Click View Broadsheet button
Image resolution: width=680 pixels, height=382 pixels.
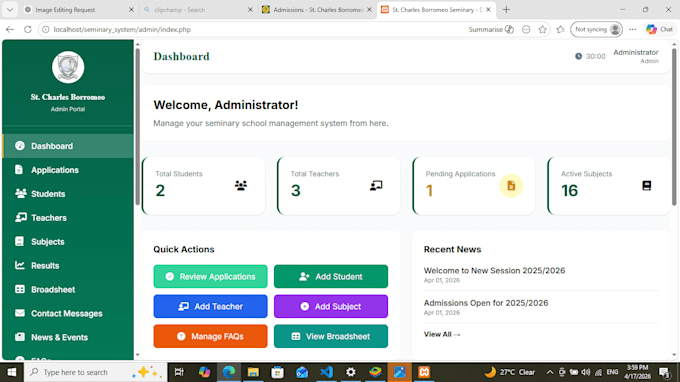331,336
